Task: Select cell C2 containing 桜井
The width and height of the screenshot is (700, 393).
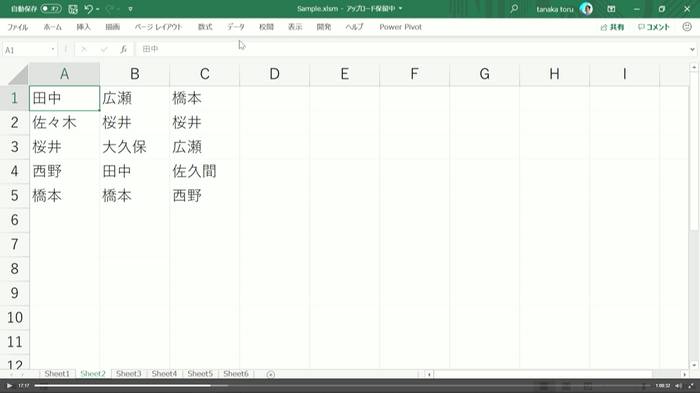Action: 204,122
